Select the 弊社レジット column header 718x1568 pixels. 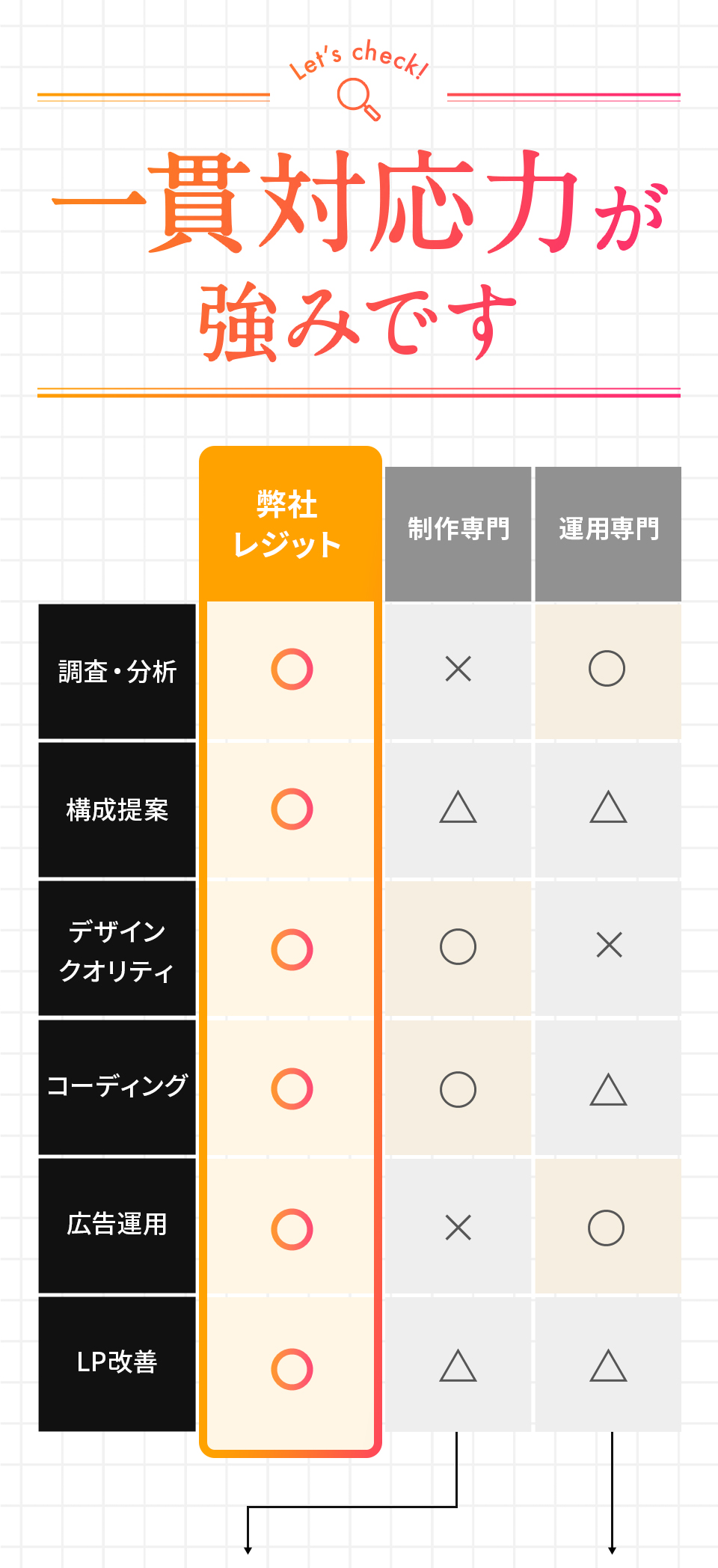(x=290, y=524)
